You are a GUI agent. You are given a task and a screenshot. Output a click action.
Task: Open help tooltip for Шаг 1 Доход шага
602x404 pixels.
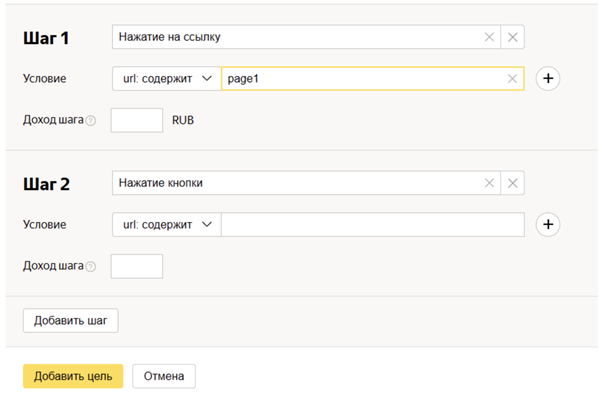pyautogui.click(x=91, y=121)
